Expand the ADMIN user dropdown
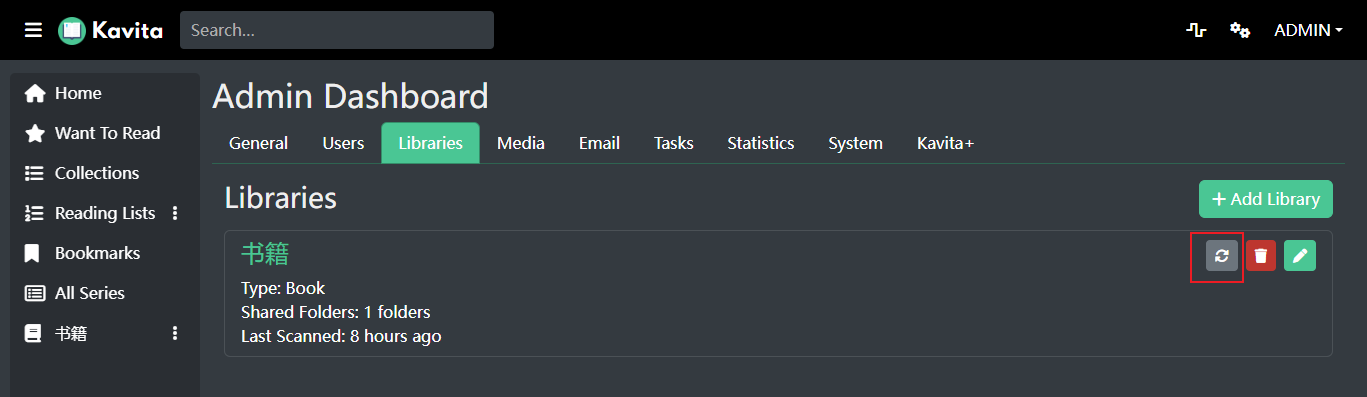Viewport: 1367px width, 397px height. tap(1308, 30)
